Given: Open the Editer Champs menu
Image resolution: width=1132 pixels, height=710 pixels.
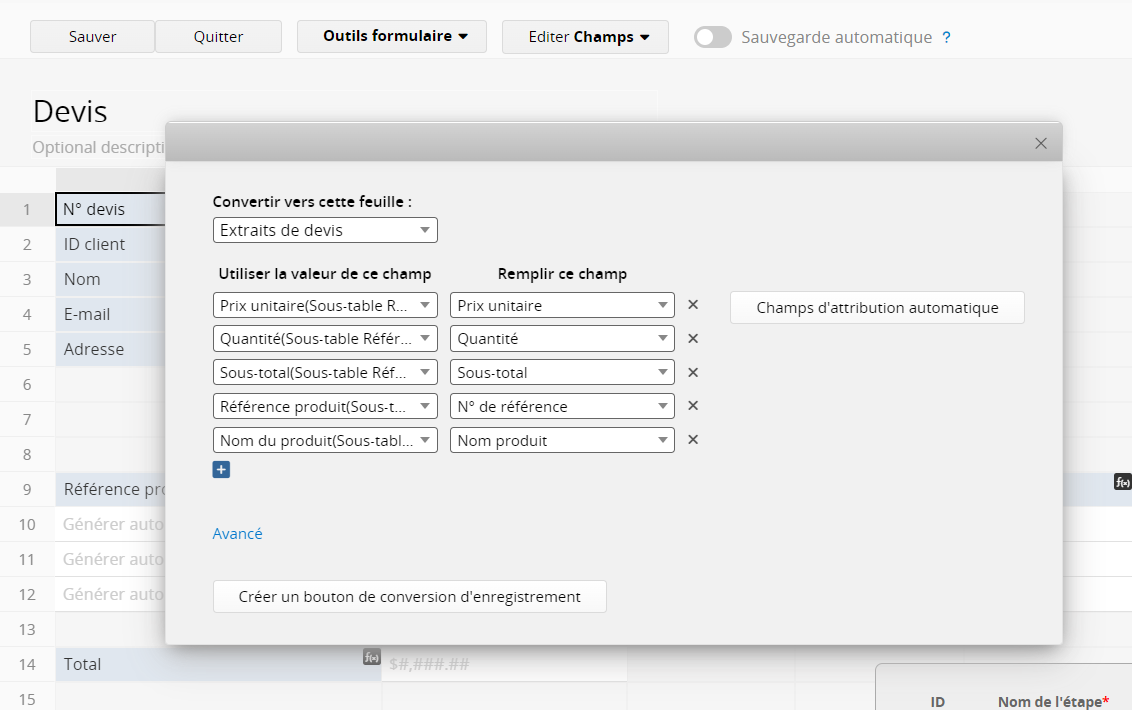Looking at the screenshot, I should click(585, 37).
